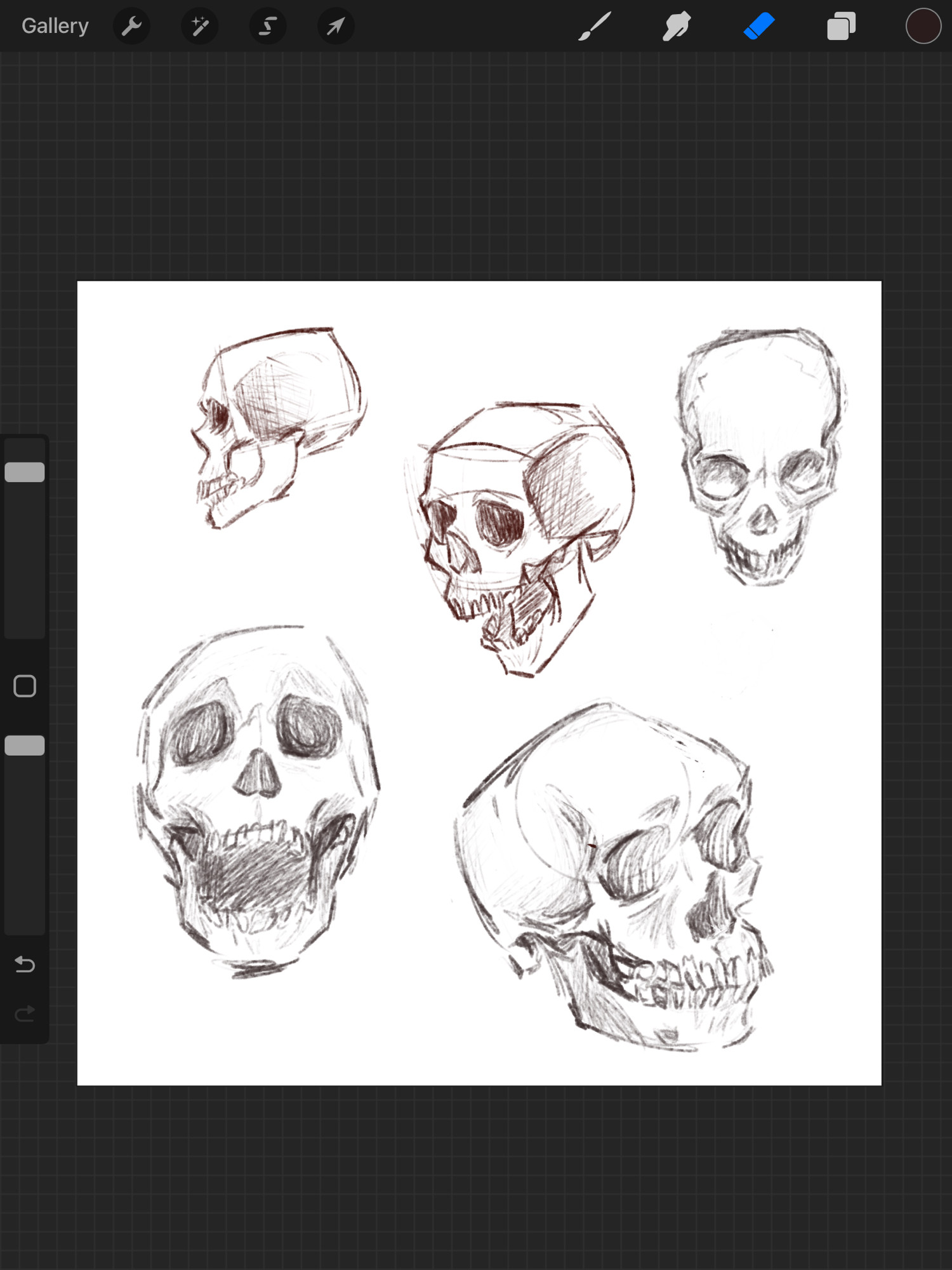Image resolution: width=952 pixels, height=1270 pixels.
Task: Tap the large open-mouth skull sketch
Action: [257, 801]
